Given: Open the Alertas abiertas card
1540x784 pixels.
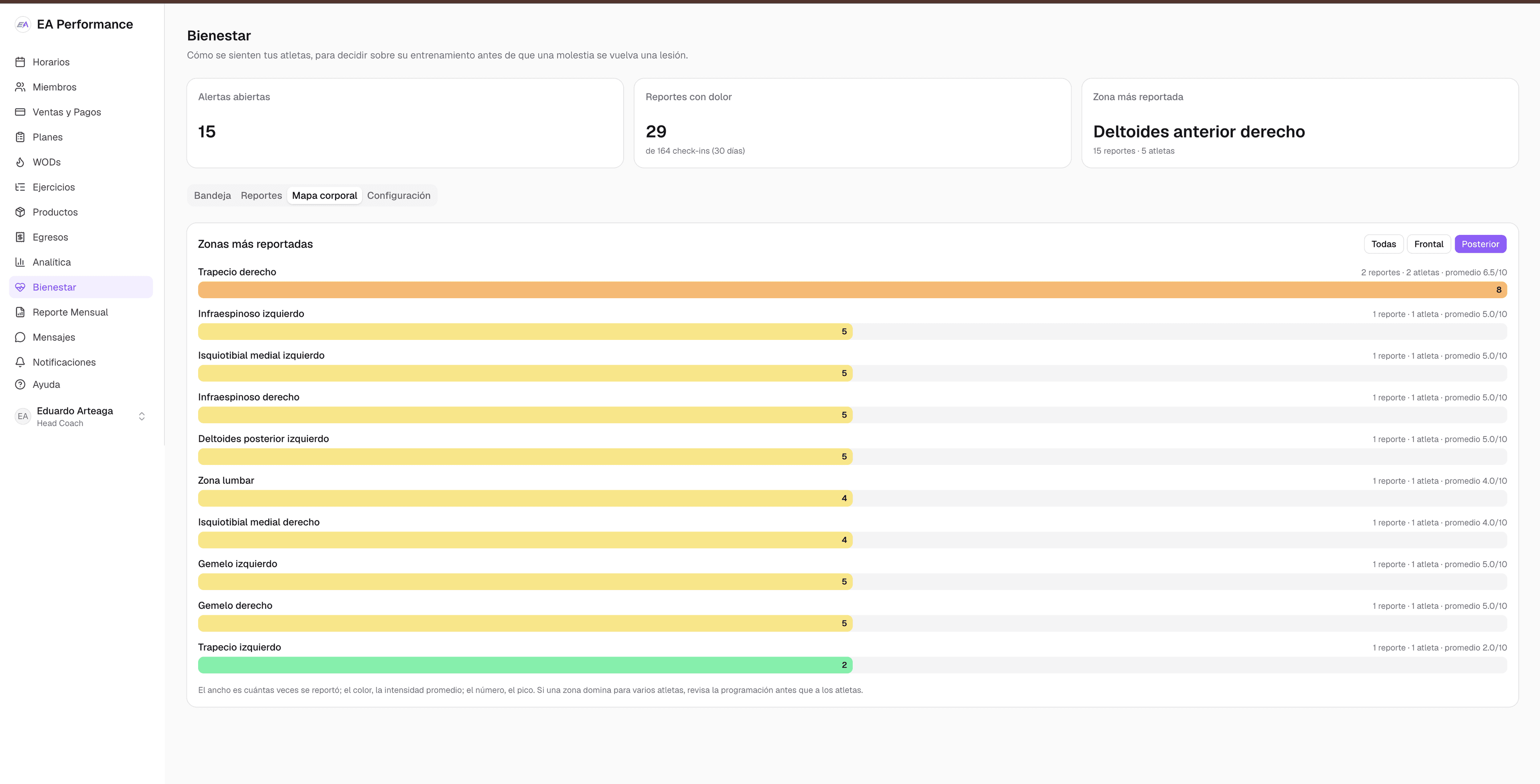Looking at the screenshot, I should click(x=405, y=123).
